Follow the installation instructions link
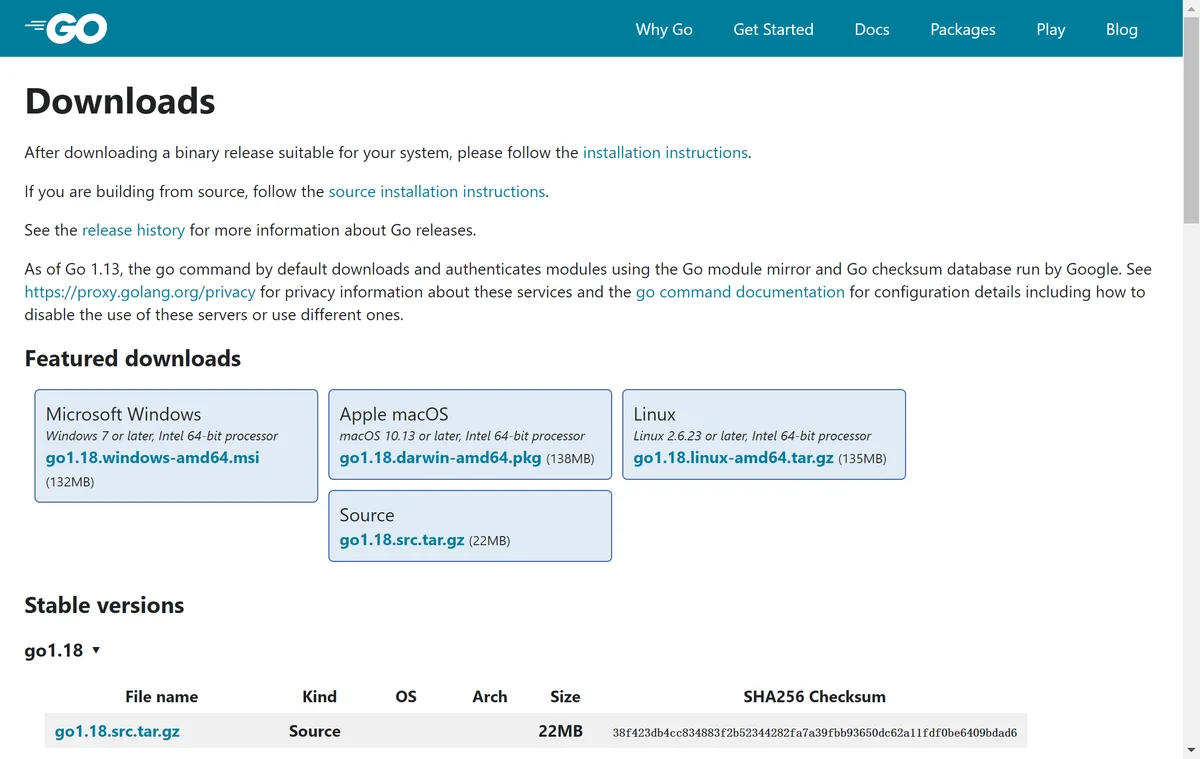Viewport: 1200px width, 759px height. [665, 152]
